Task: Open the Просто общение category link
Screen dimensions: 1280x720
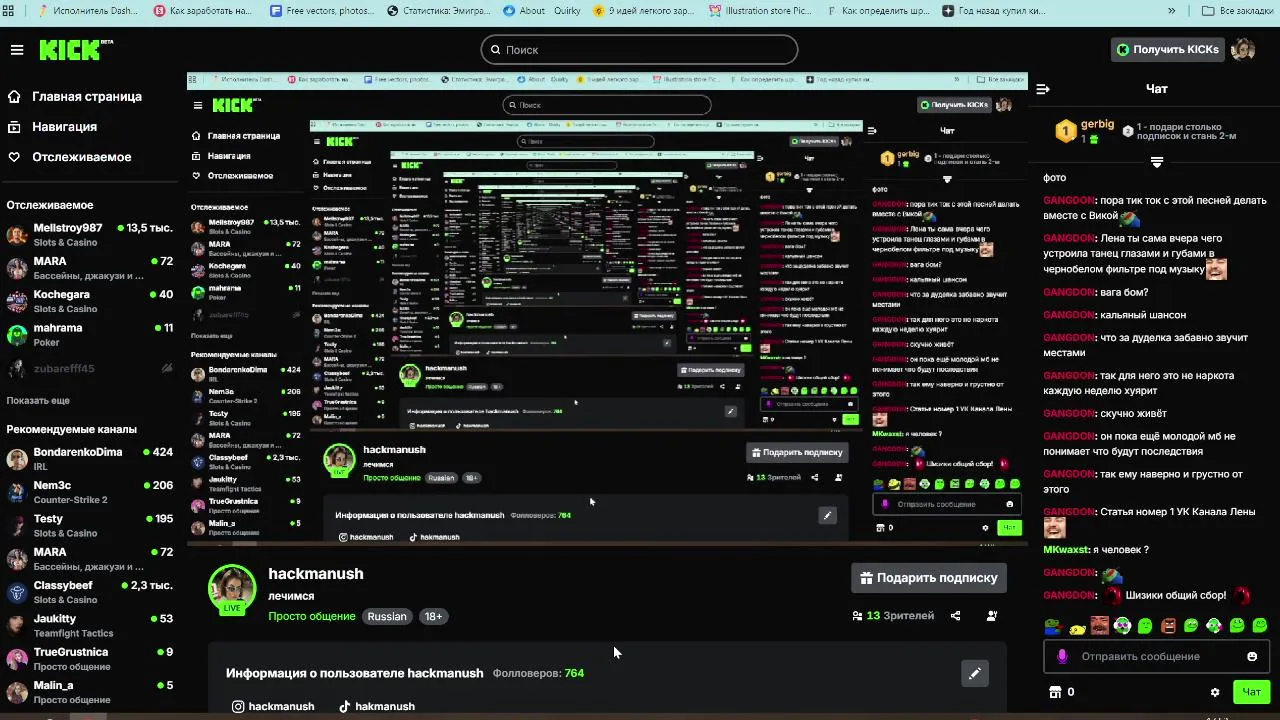Action: tap(312, 616)
